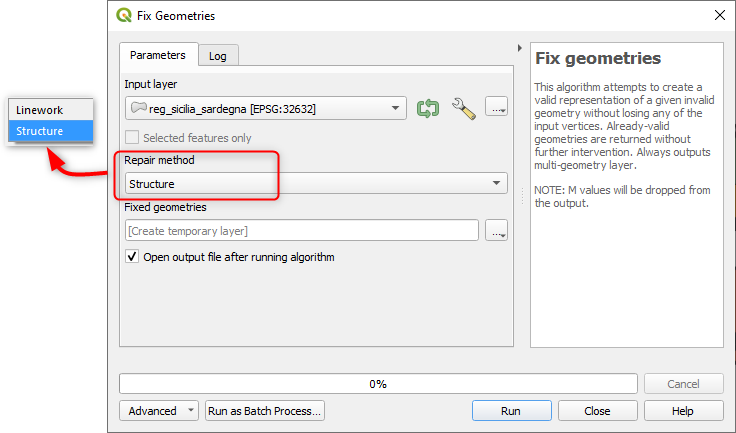Image resolution: width=736 pixels, height=433 pixels.
Task: Click the Fixed geometries output field
Action: (301, 231)
